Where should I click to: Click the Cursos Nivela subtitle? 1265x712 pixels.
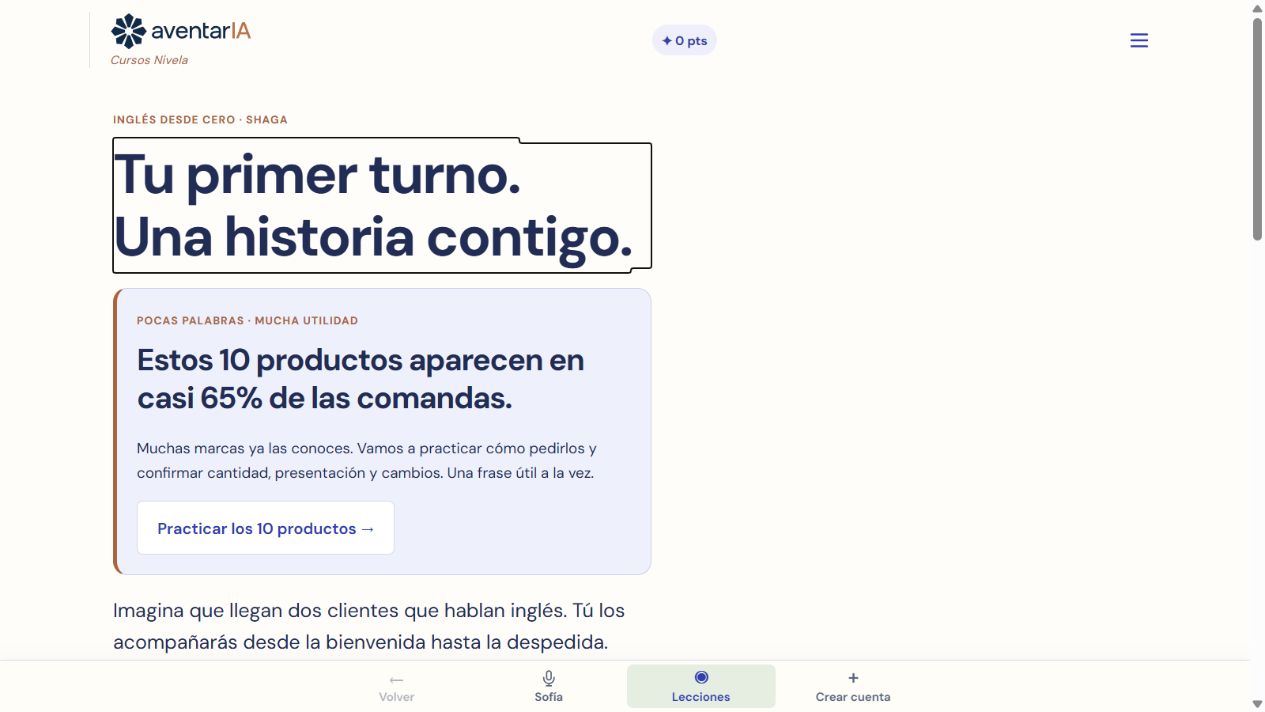[x=149, y=60]
